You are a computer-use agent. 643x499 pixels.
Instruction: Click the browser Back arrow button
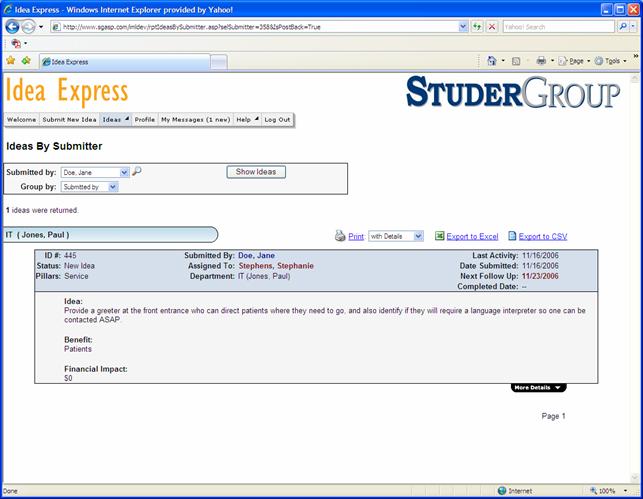pos(12,27)
